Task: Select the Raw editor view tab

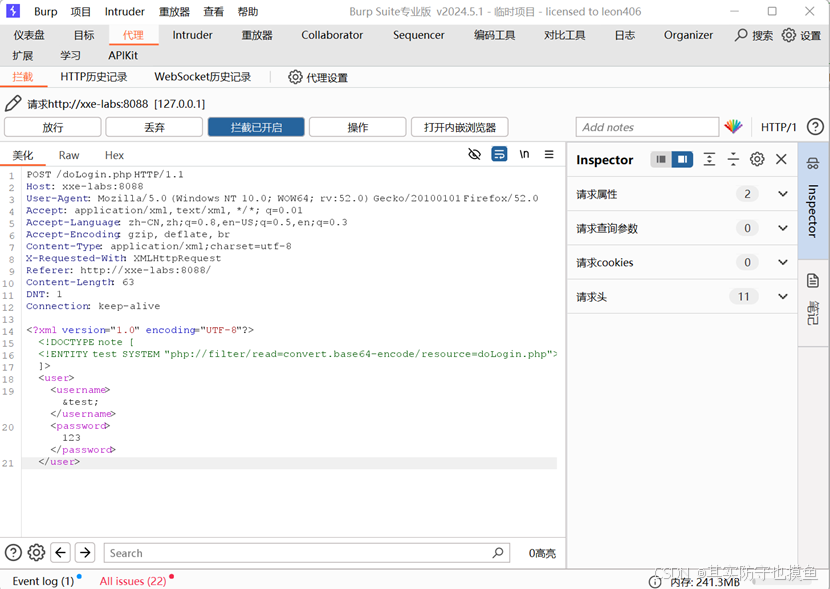Action: coord(69,155)
